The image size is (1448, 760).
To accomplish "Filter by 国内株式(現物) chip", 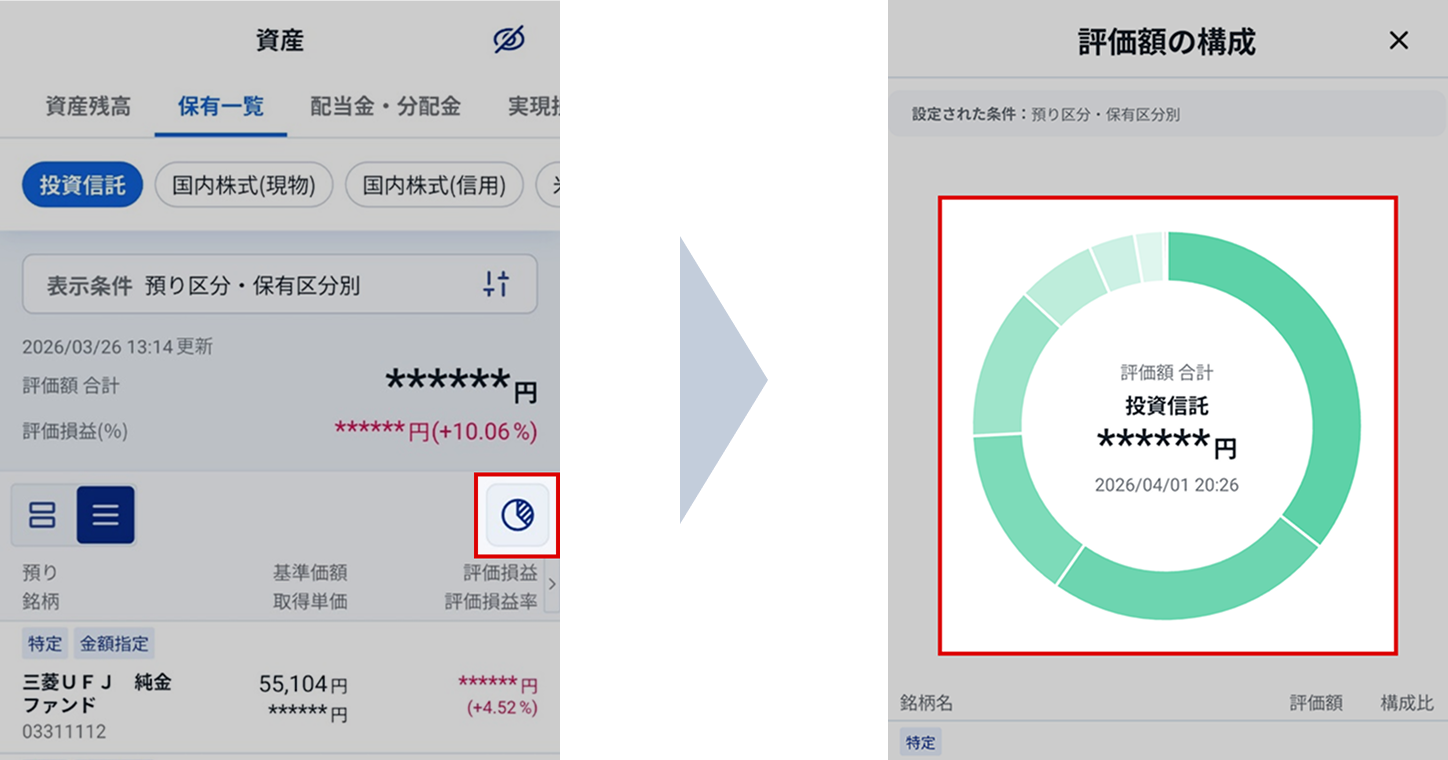I will pyautogui.click(x=244, y=185).
